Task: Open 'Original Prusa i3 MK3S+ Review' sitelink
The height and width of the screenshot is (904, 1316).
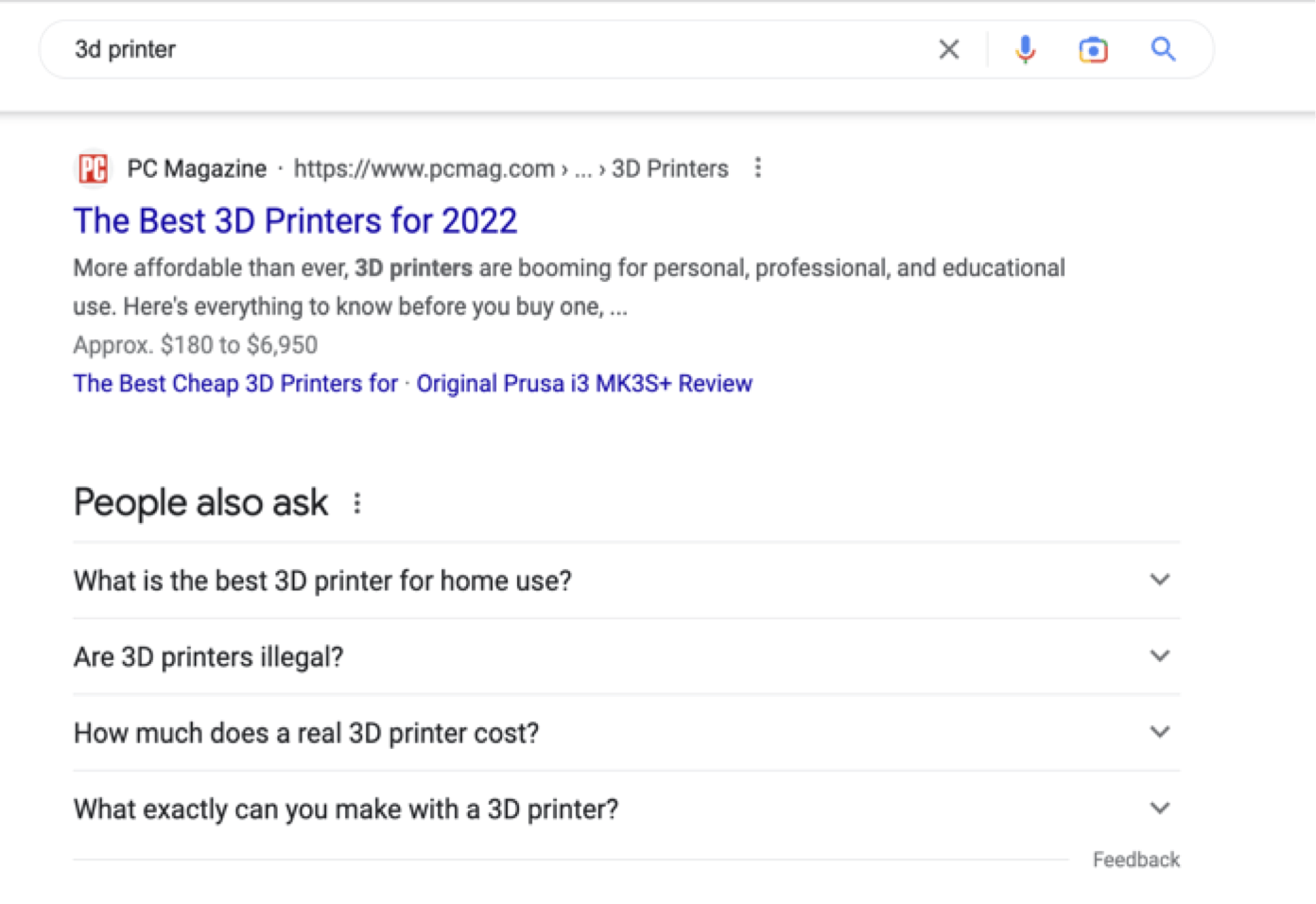Action: click(x=584, y=383)
